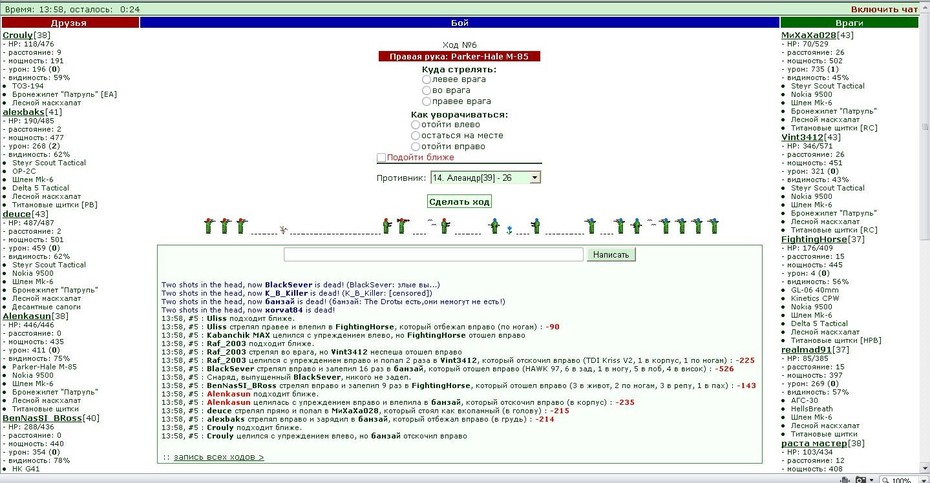Screen dimensions: 930x483
Task: Click 'HellsBreath' item under realmad91
Action: coord(811,409)
